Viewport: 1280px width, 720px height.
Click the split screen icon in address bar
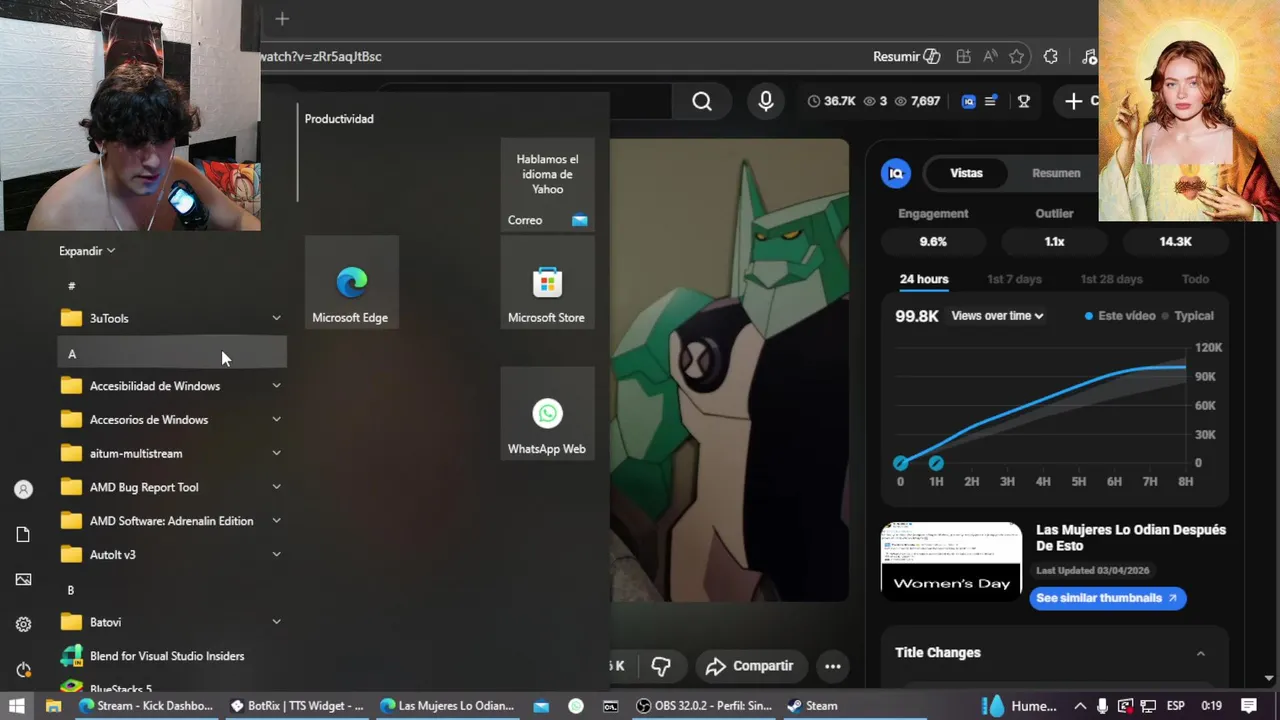[x=963, y=57]
